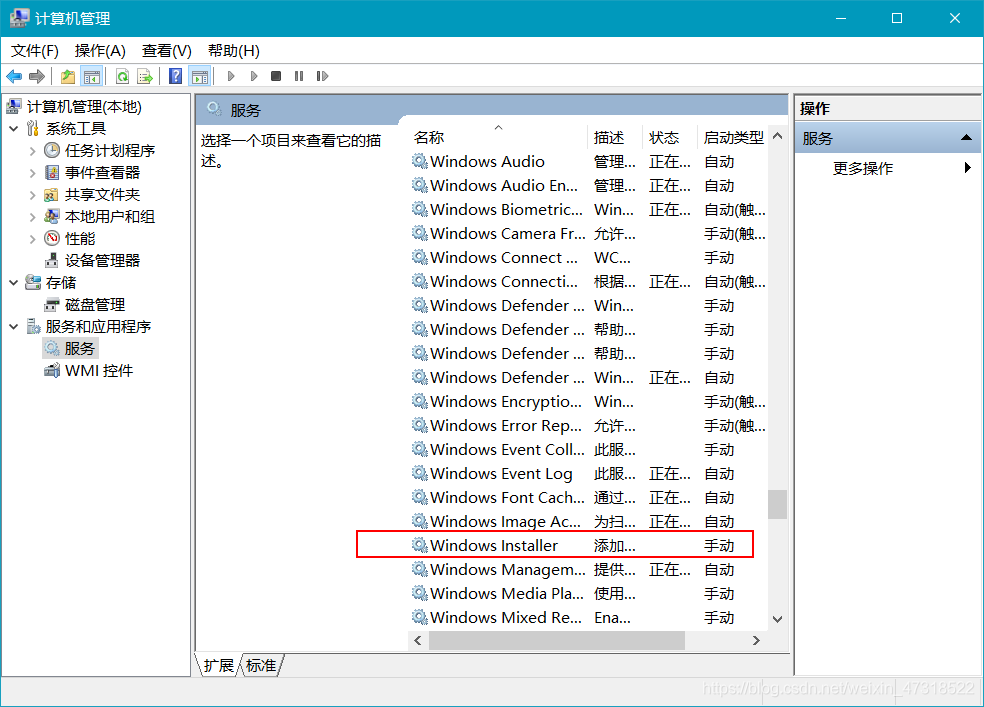Viewport: 984px width, 707px height.
Task: Sort by the 描述 column header
Action: click(616, 137)
